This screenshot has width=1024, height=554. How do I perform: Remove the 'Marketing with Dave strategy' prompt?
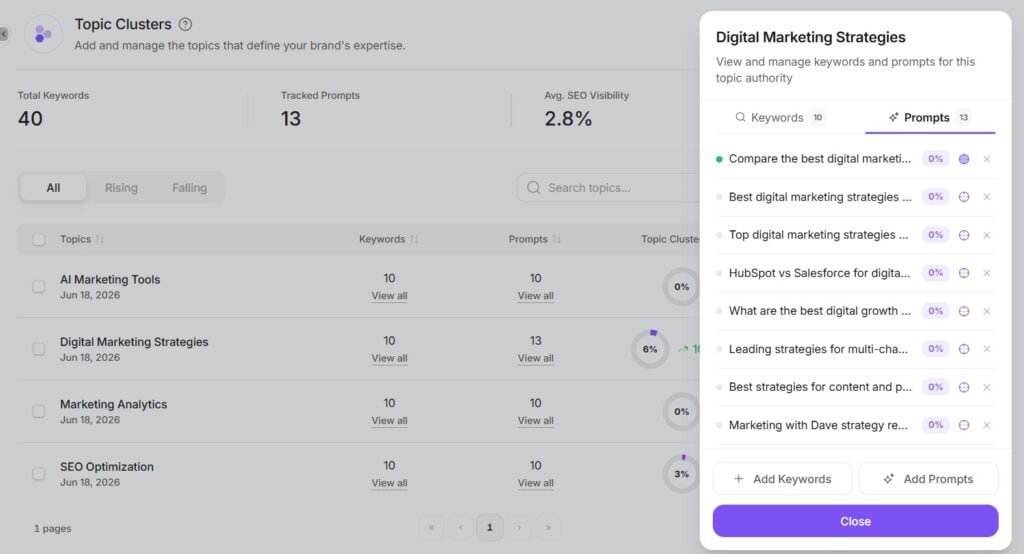(987, 425)
